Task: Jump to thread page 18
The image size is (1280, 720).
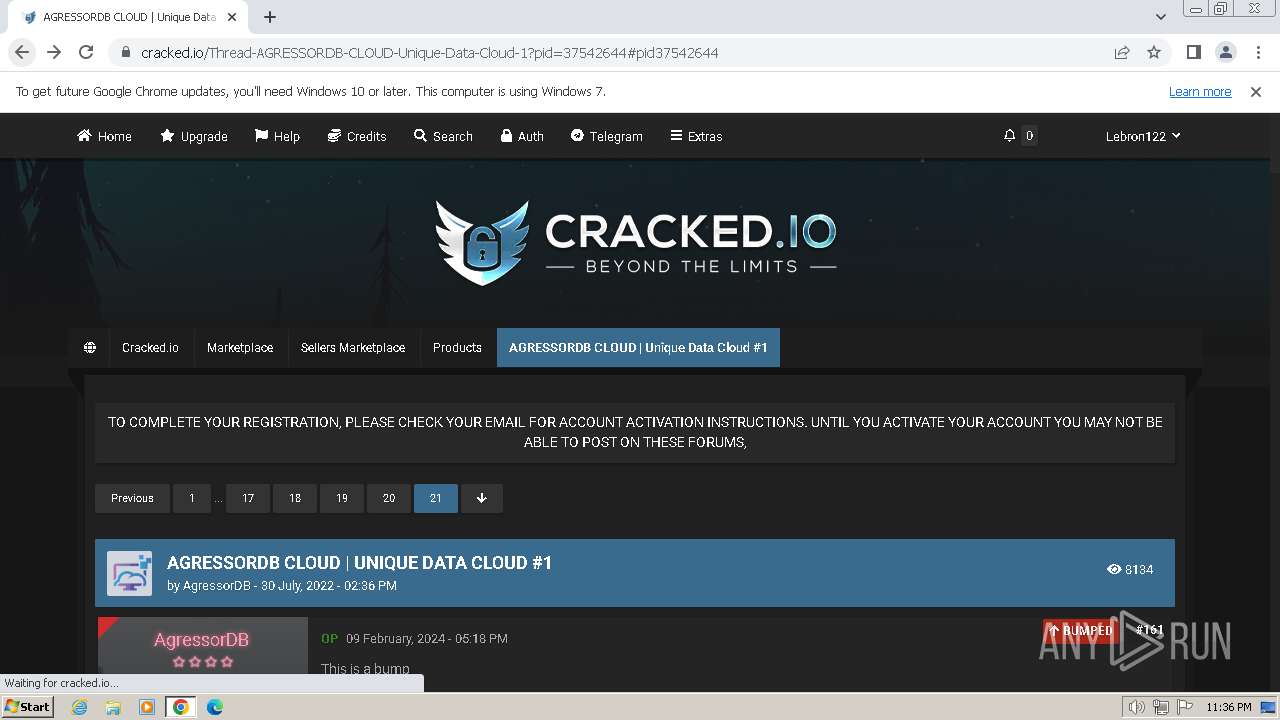Action: pyautogui.click(x=295, y=498)
